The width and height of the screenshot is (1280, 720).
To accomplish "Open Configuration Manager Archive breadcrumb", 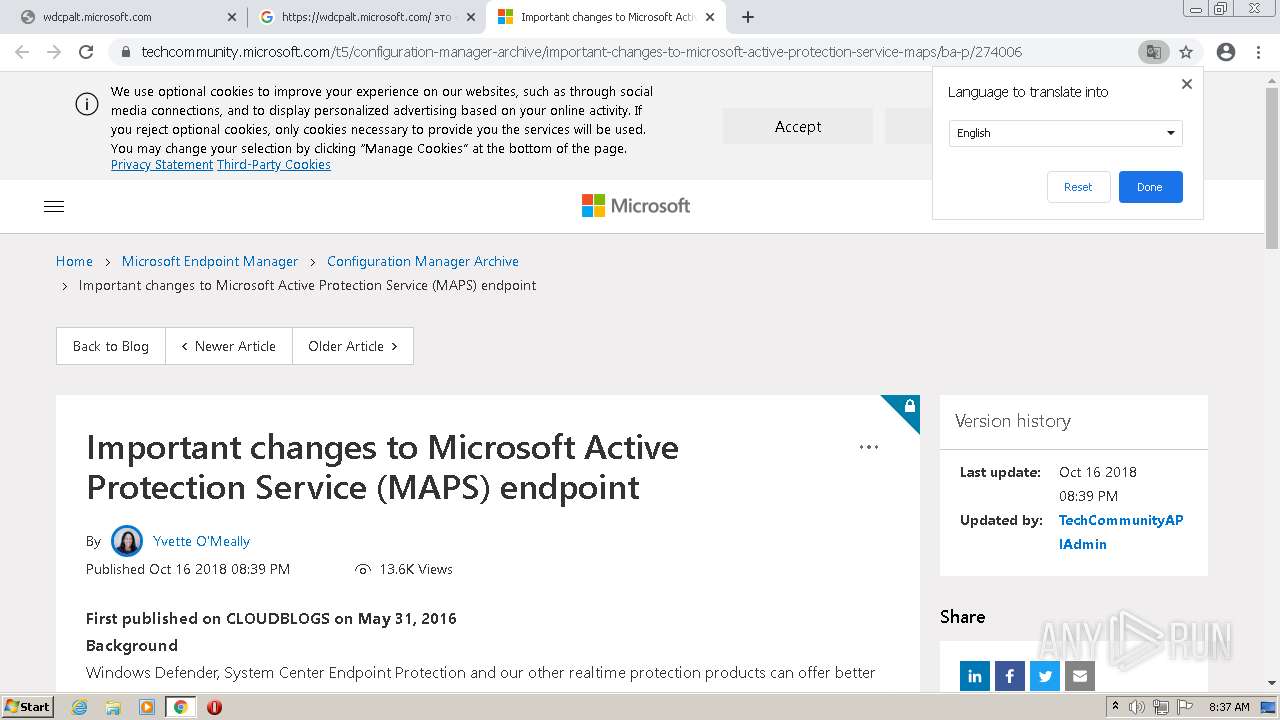I will [x=423, y=261].
